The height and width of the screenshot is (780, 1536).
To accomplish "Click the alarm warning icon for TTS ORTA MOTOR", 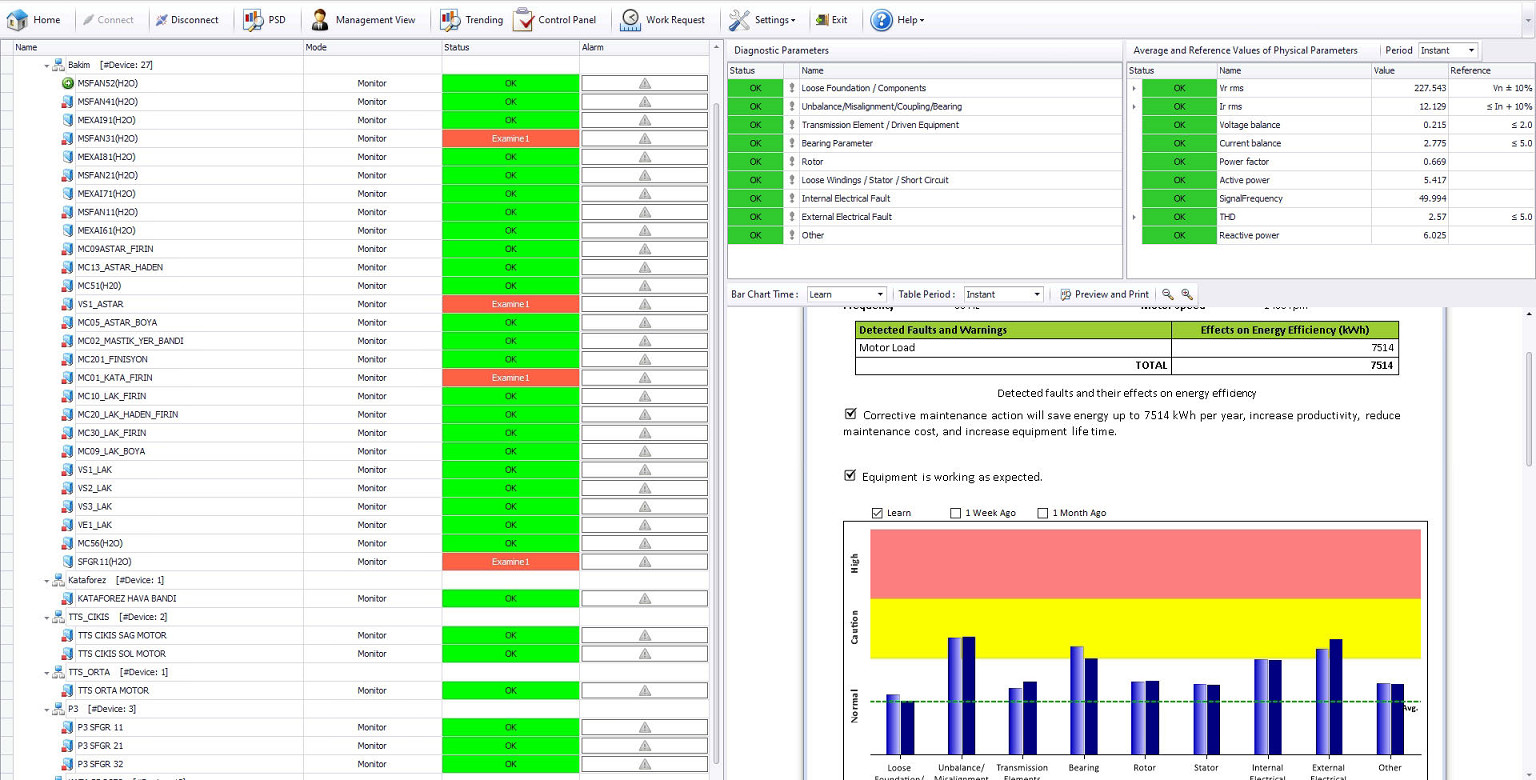I will pos(644,690).
